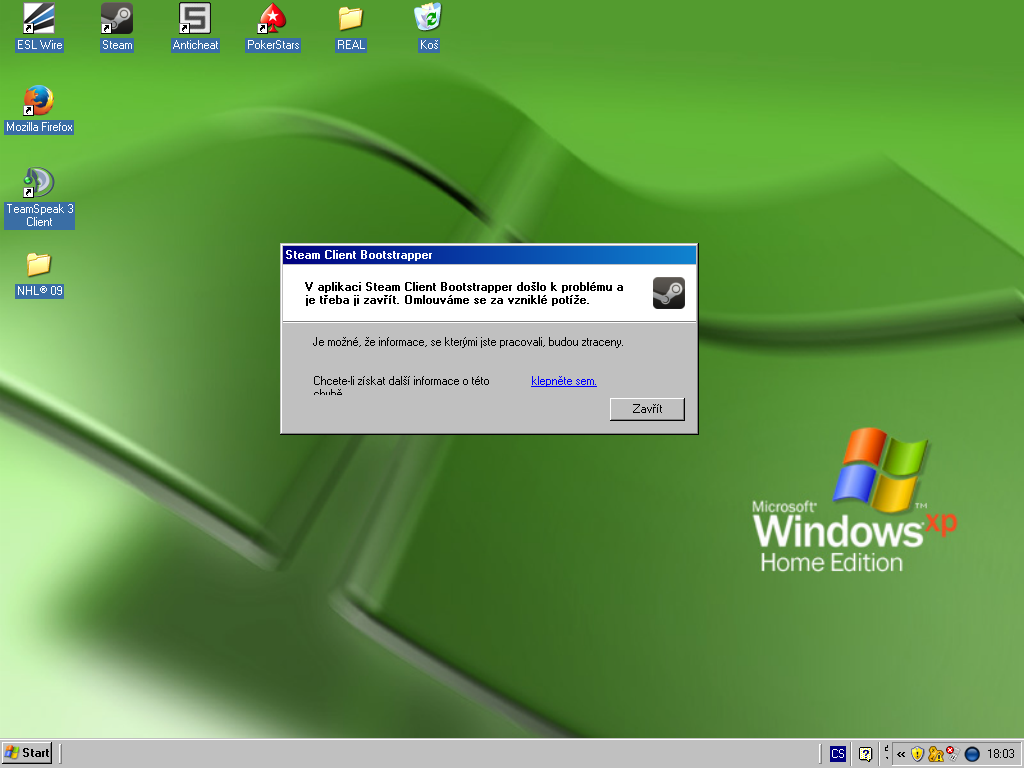
Task: Click the yellow security shield tray icon
Action: click(x=917, y=754)
